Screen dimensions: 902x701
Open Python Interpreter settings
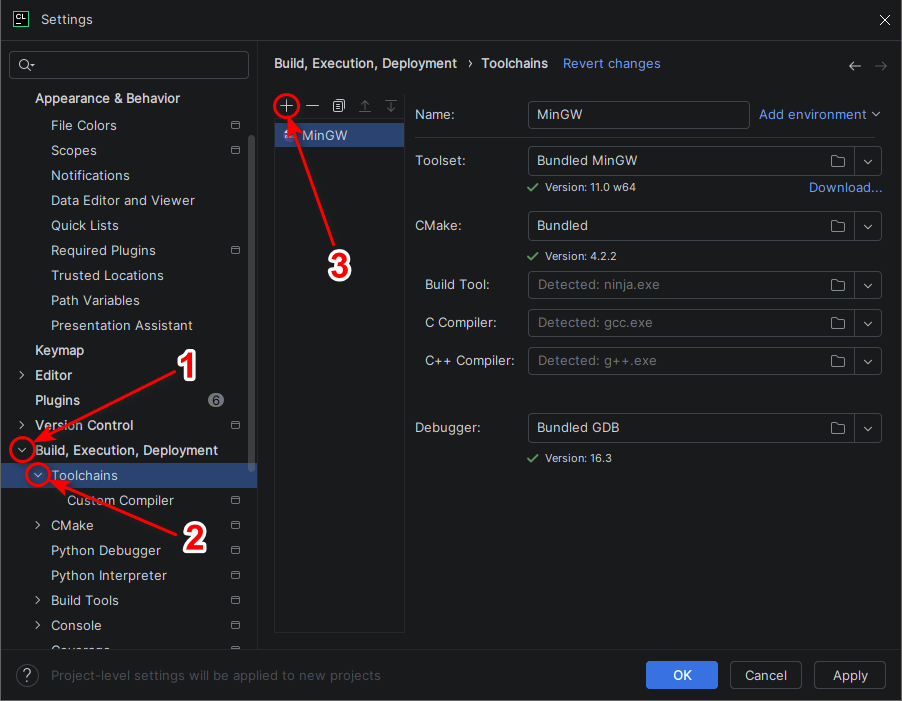pos(109,575)
